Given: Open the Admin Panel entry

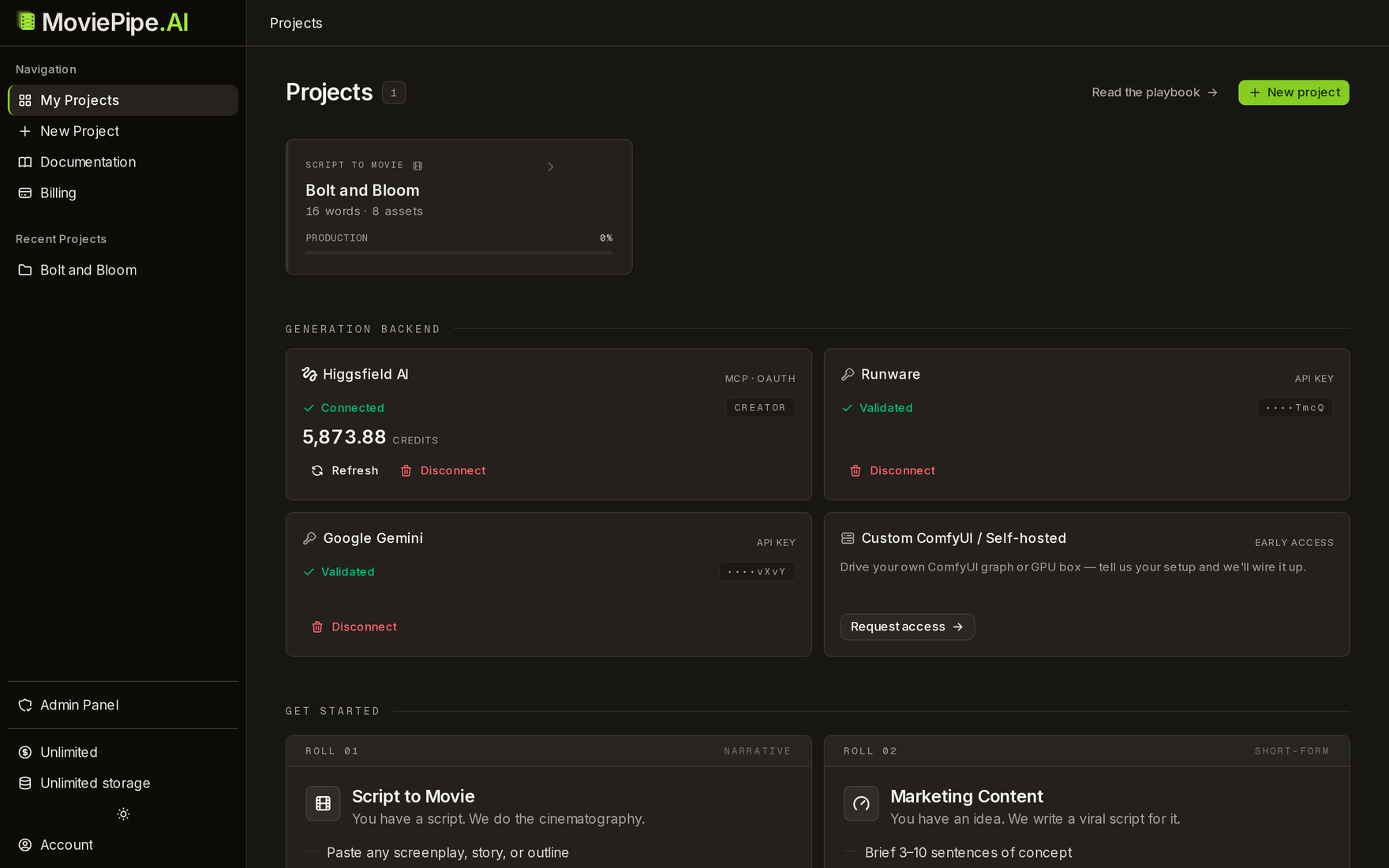Looking at the screenshot, I should click(123, 705).
